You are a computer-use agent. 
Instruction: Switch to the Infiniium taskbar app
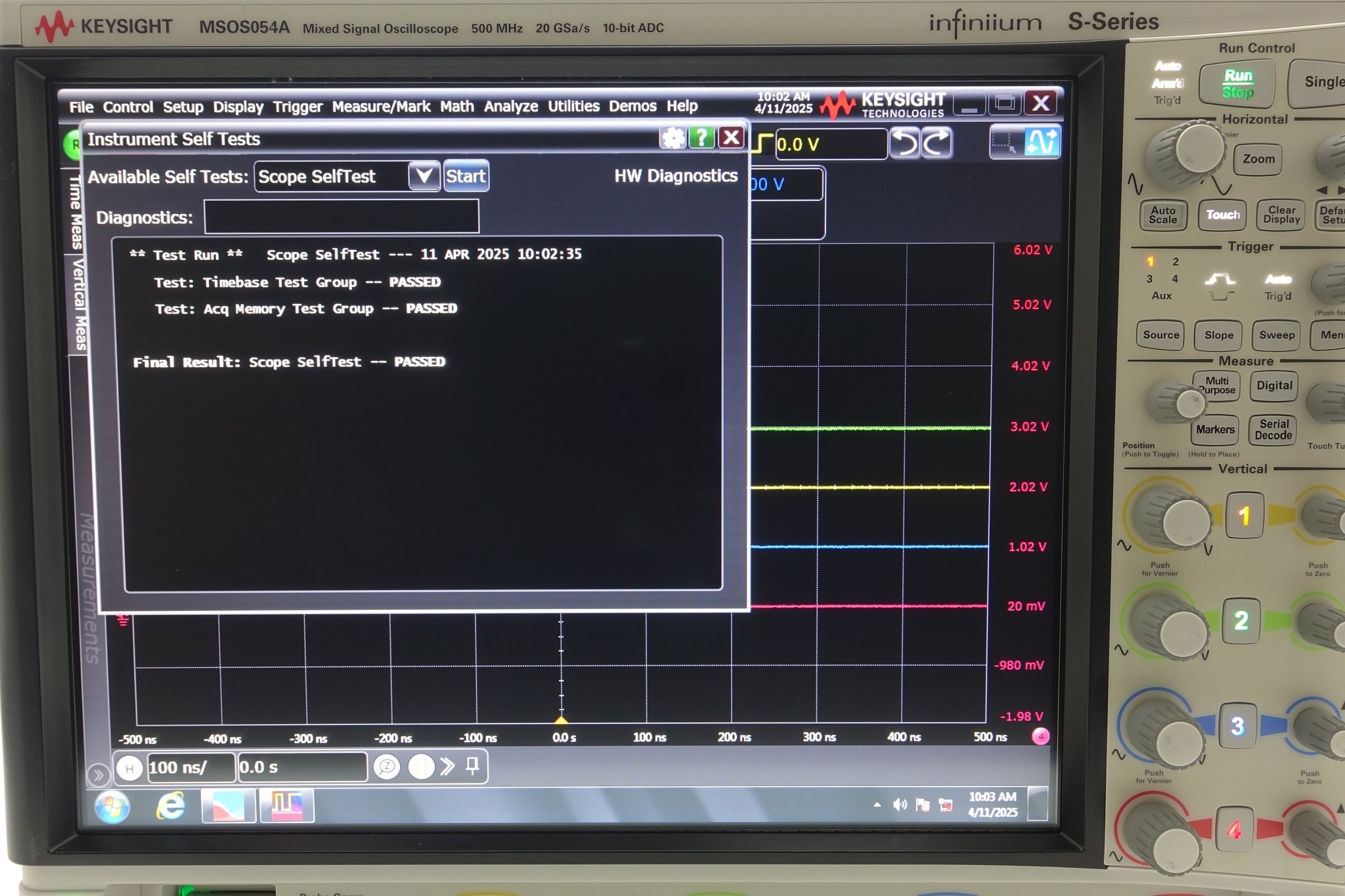tap(228, 806)
